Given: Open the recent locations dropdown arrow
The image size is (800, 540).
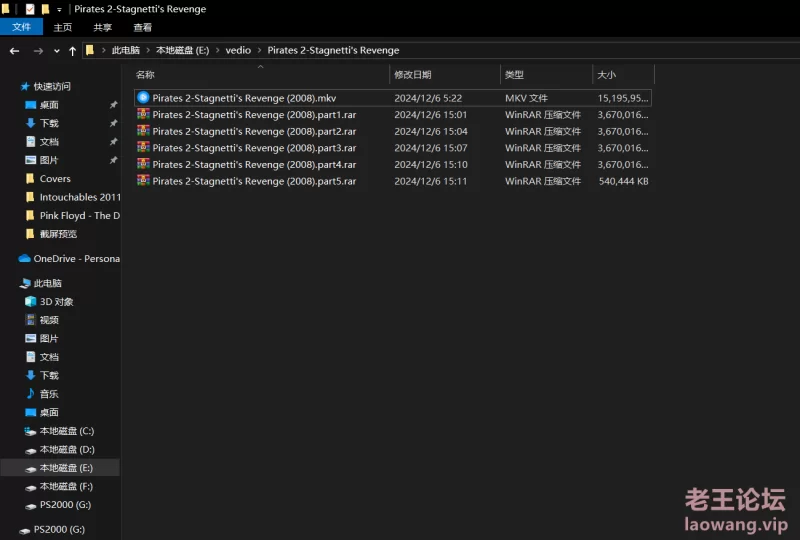Looking at the screenshot, I should point(57,51).
